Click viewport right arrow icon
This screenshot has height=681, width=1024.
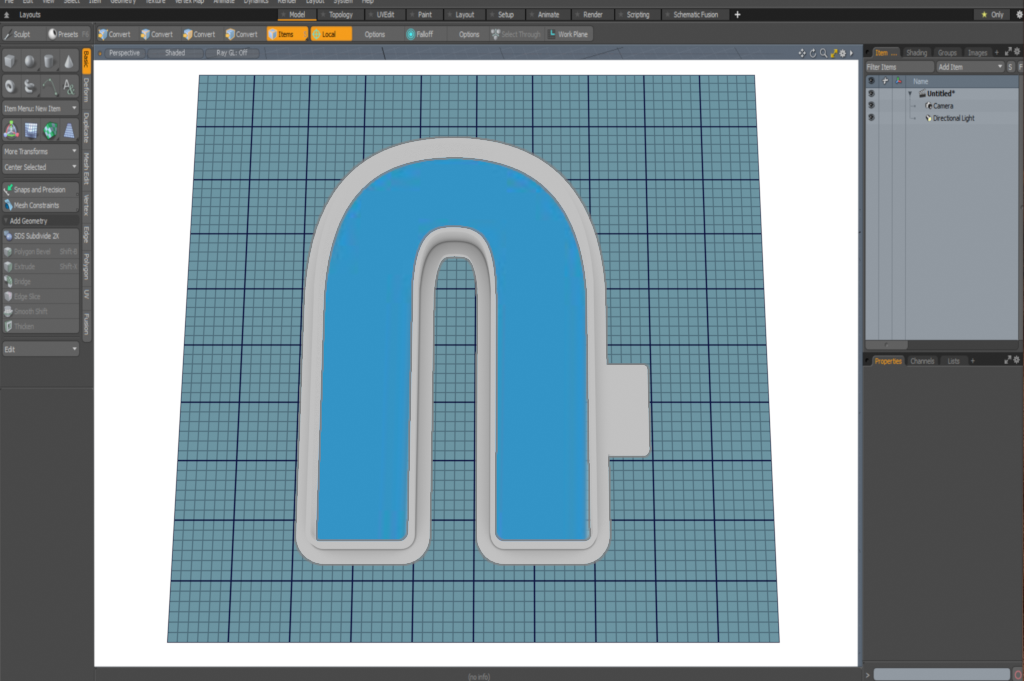pos(851,53)
